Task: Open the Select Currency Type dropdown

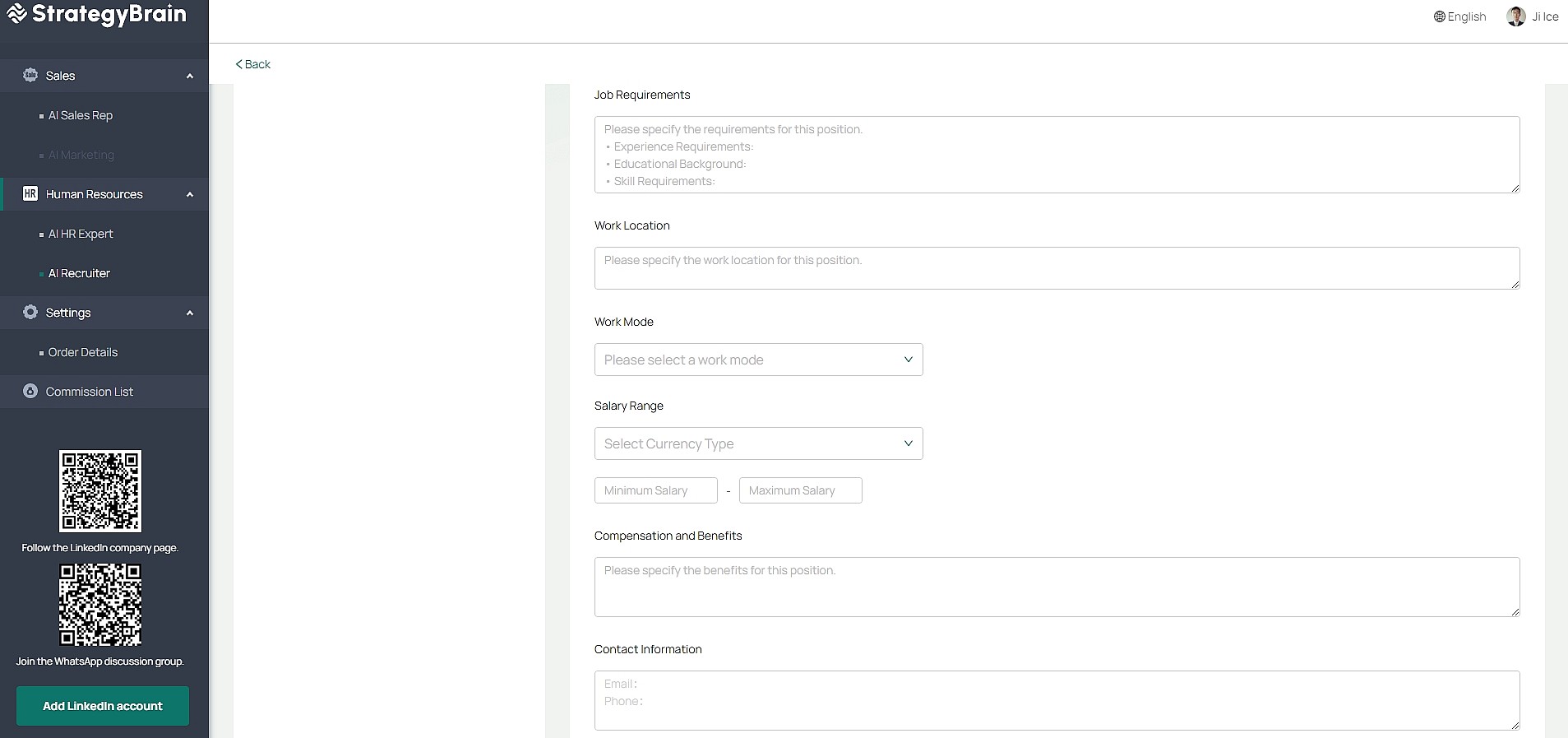Action: tap(758, 443)
